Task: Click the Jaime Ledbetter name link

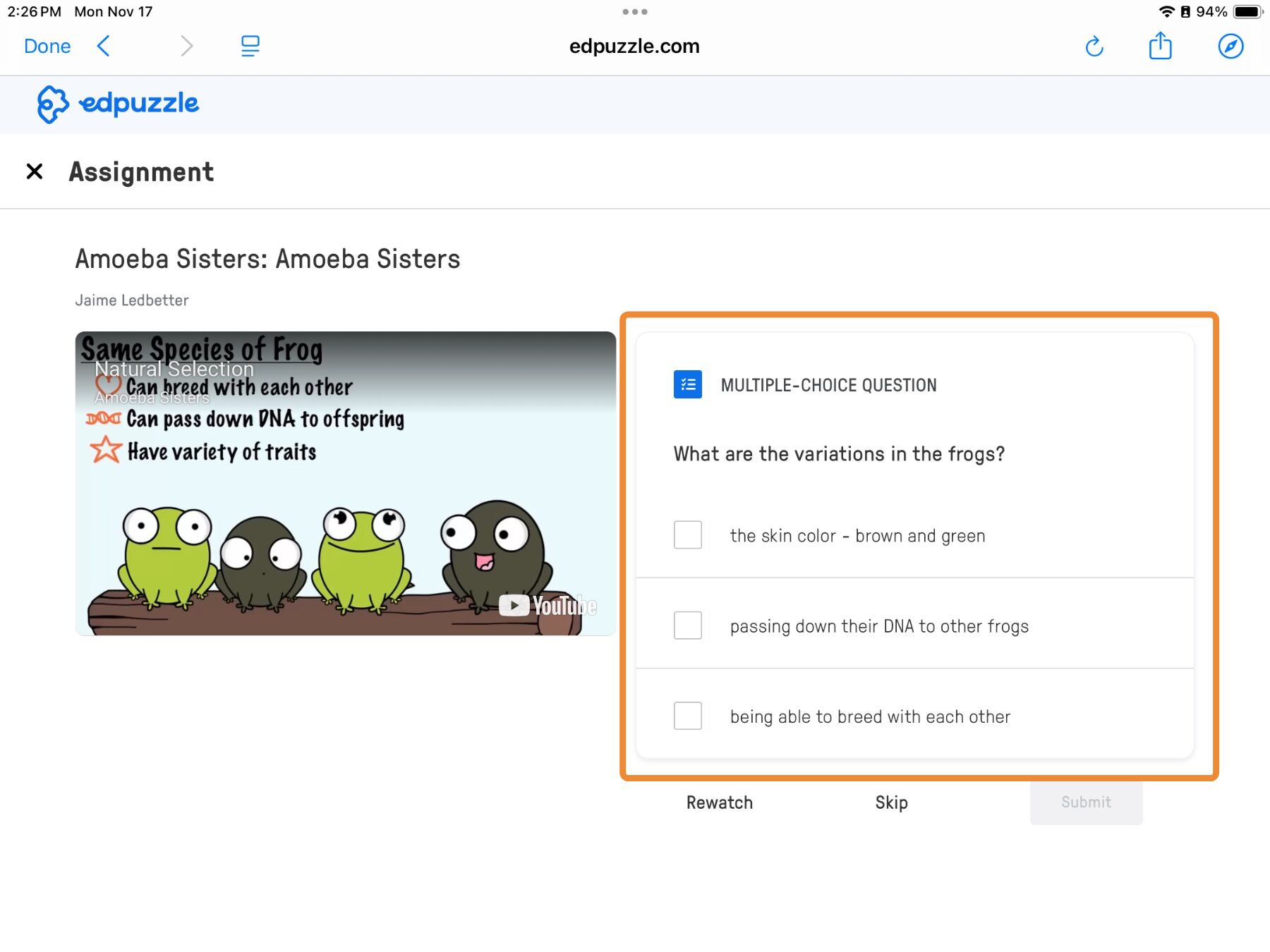Action: tap(131, 300)
